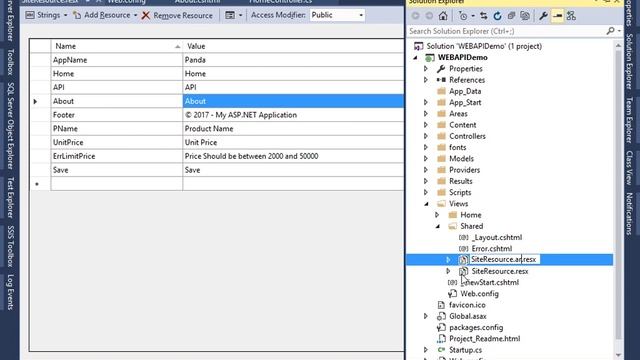The width and height of the screenshot is (640, 360).
Task: Click in the Search Solution Explorer field
Action: 506,31
